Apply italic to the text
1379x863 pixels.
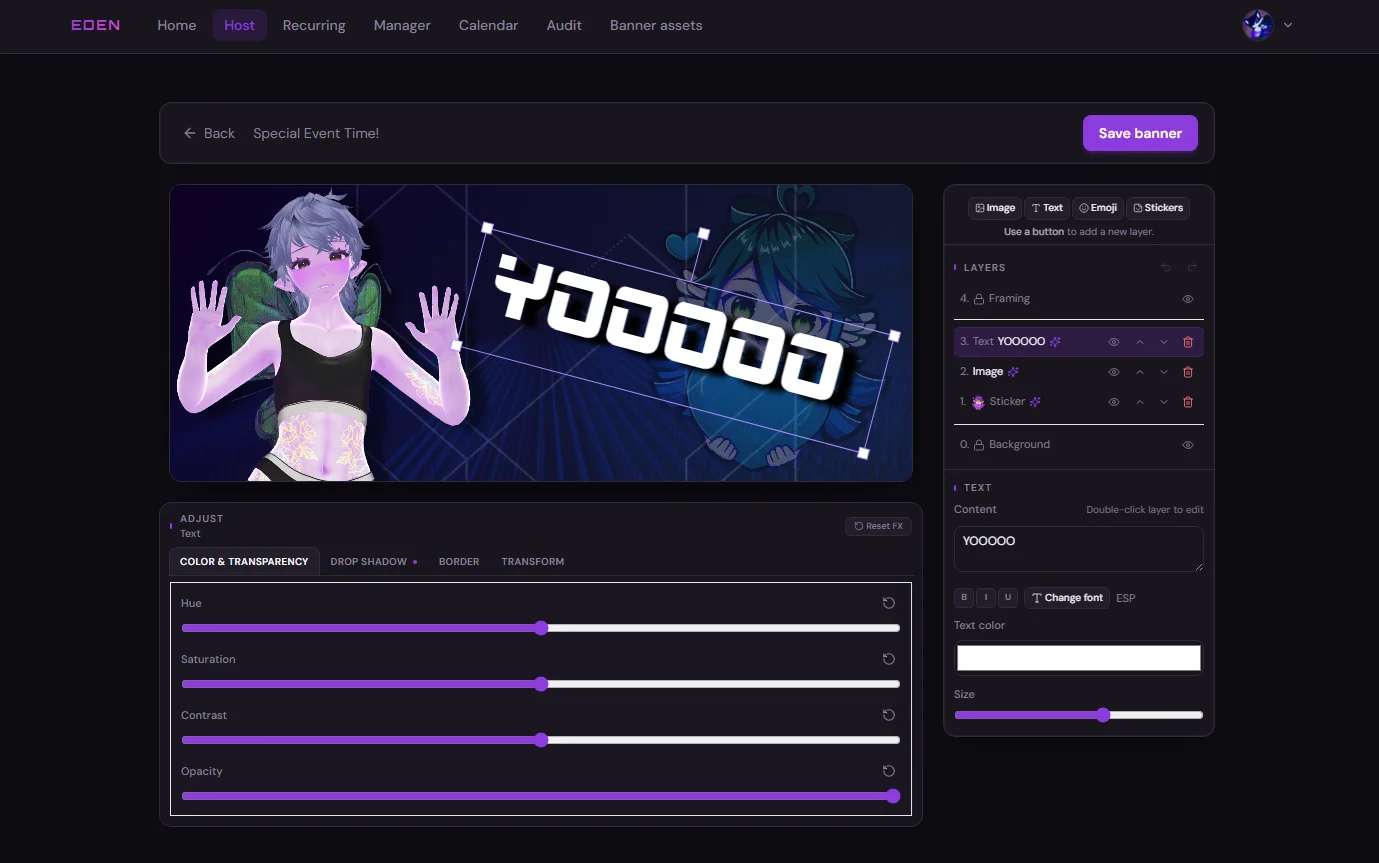[x=986, y=597]
